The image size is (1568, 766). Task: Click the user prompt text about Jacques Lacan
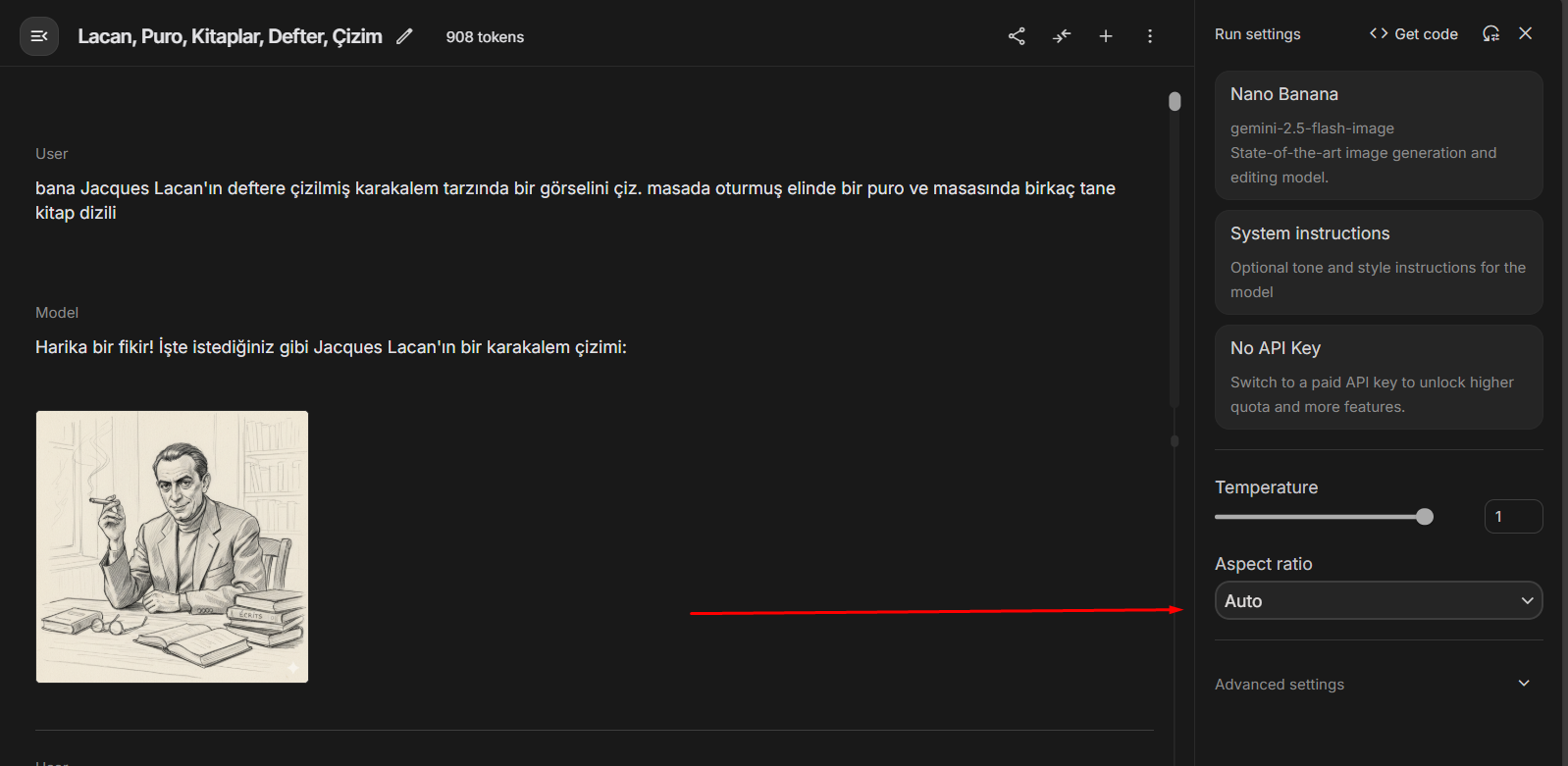click(575, 200)
